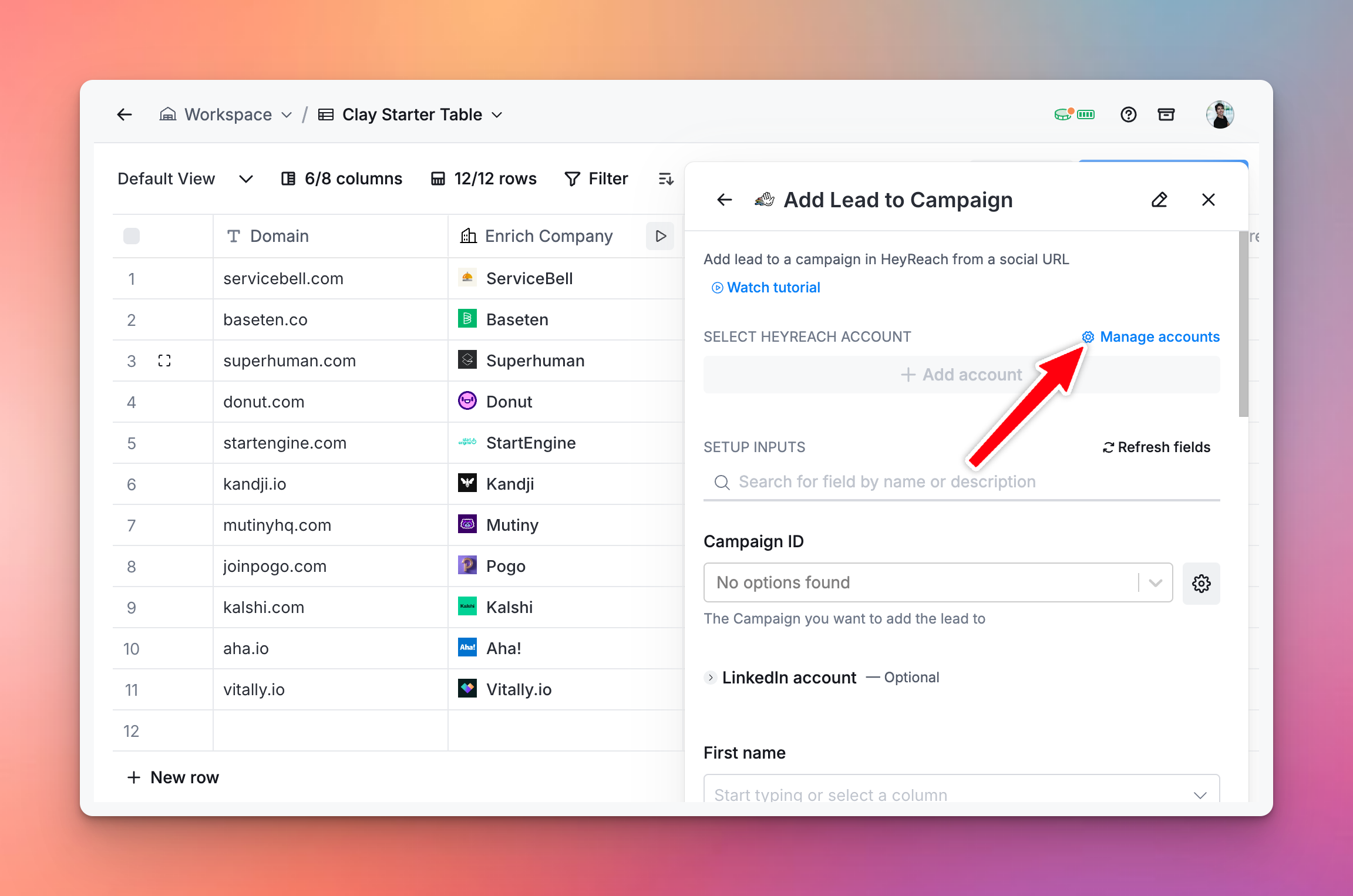Select the aha.io domain cell
1353x896 pixels.
tap(330, 648)
